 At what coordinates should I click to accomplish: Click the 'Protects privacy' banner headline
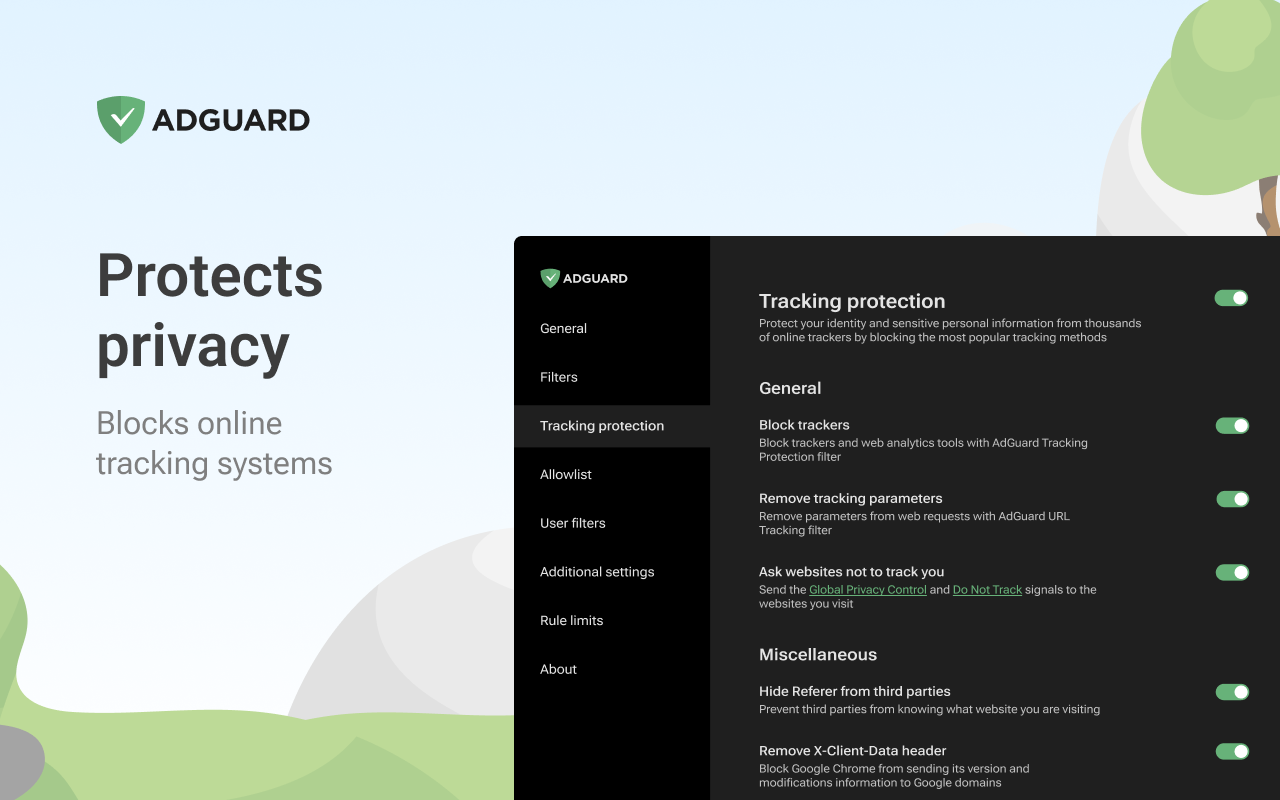click(210, 311)
